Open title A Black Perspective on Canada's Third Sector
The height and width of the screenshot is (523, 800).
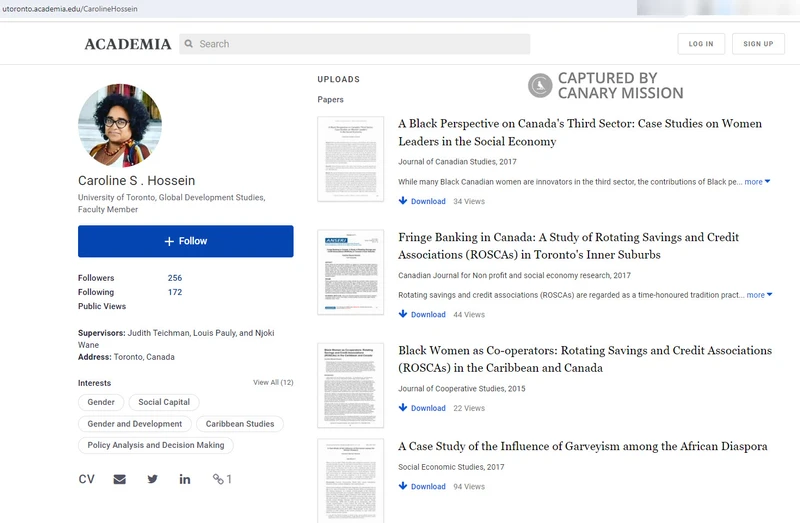[x=580, y=133]
